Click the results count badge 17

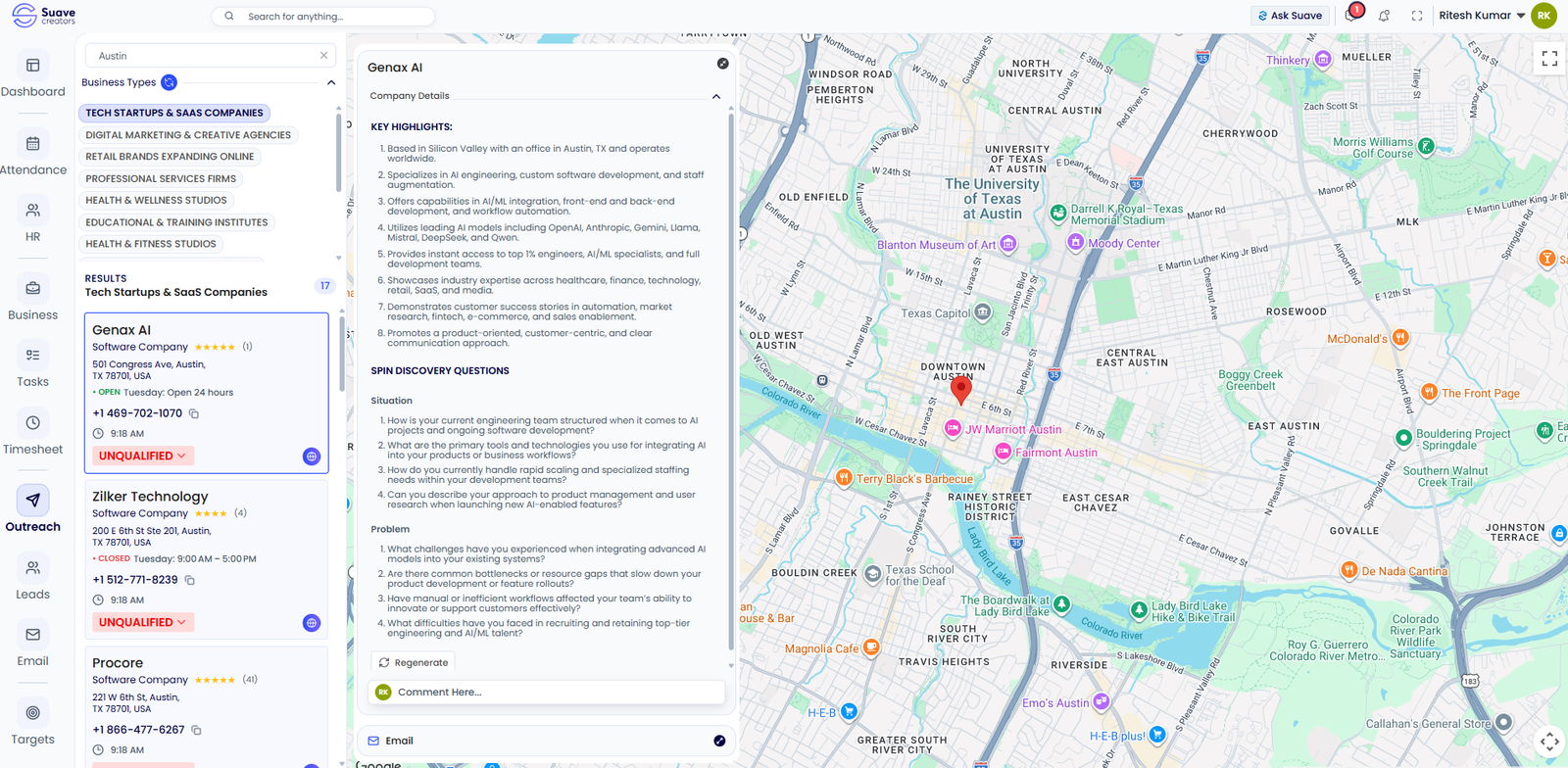pos(325,286)
